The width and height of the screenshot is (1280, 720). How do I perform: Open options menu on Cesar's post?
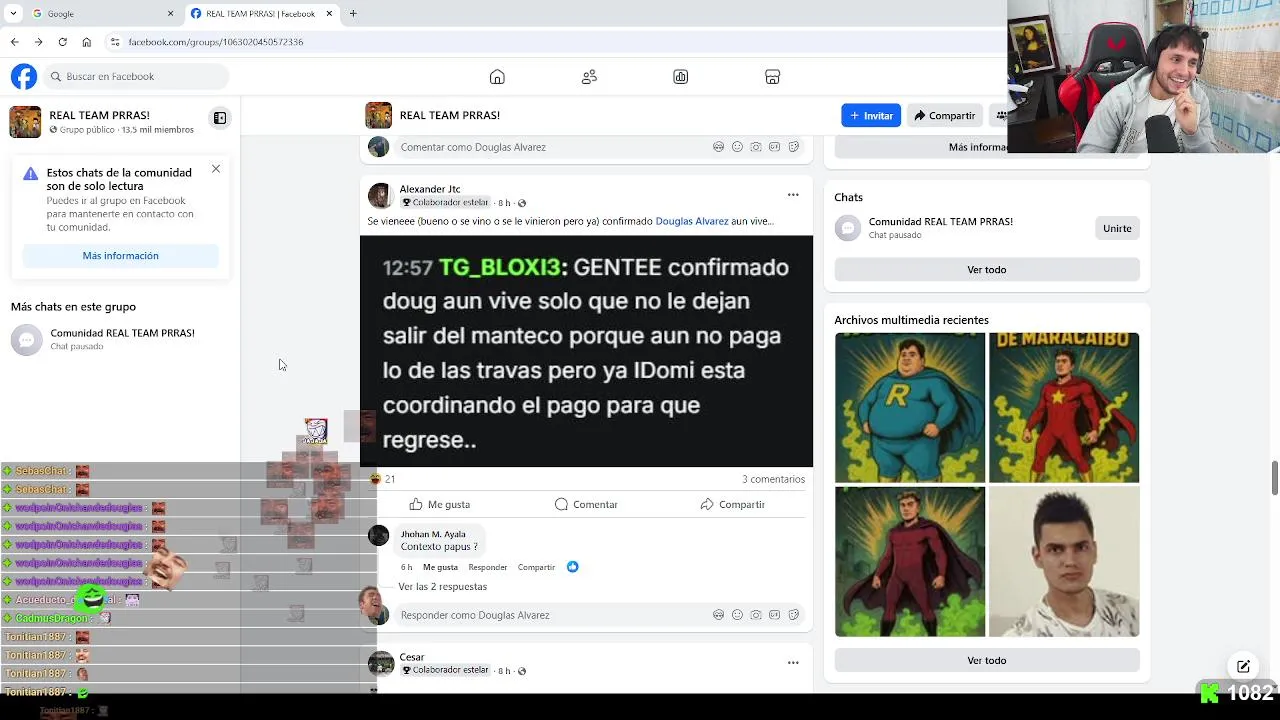pos(793,662)
